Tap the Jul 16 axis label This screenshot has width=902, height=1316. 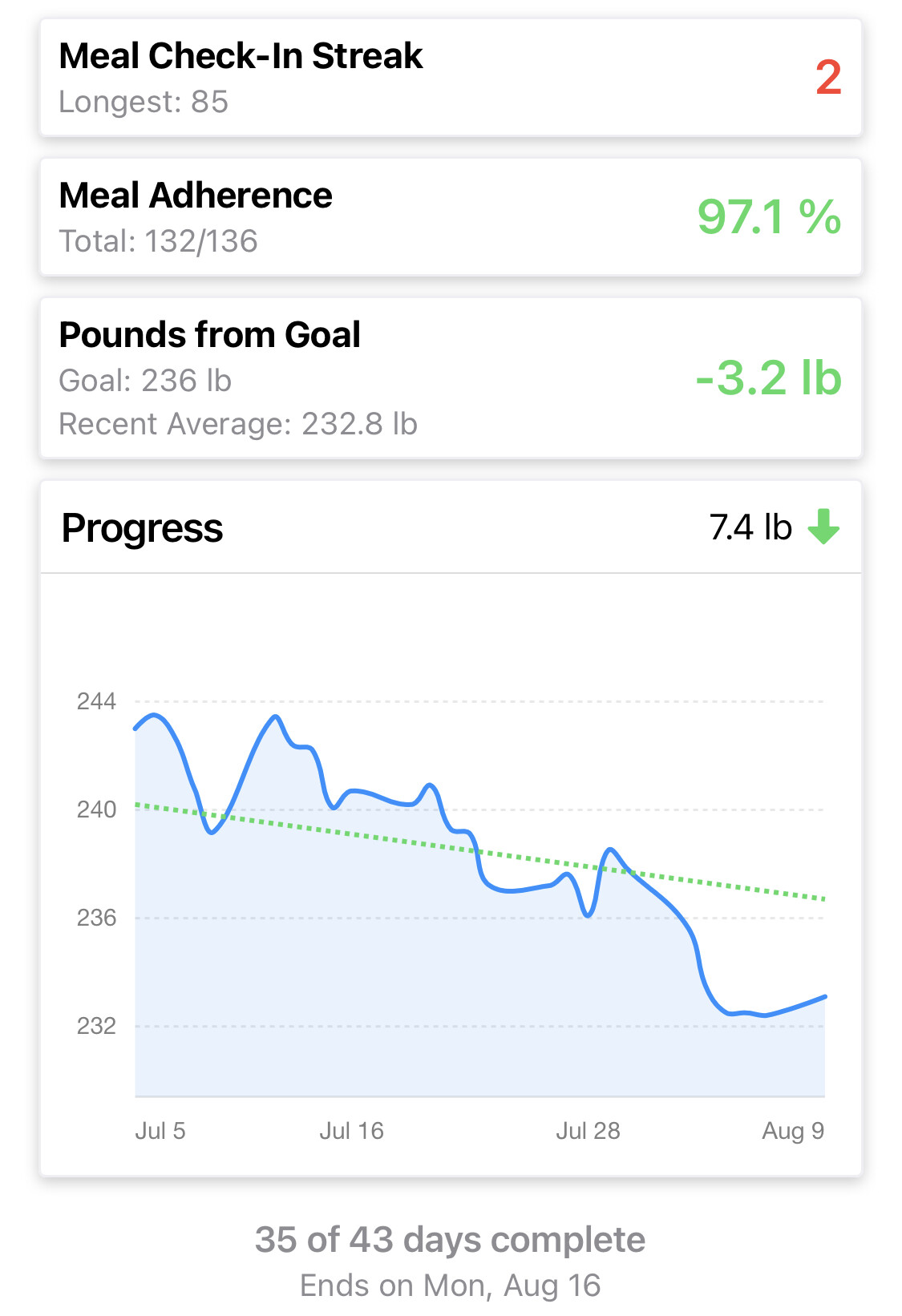[x=351, y=1131]
